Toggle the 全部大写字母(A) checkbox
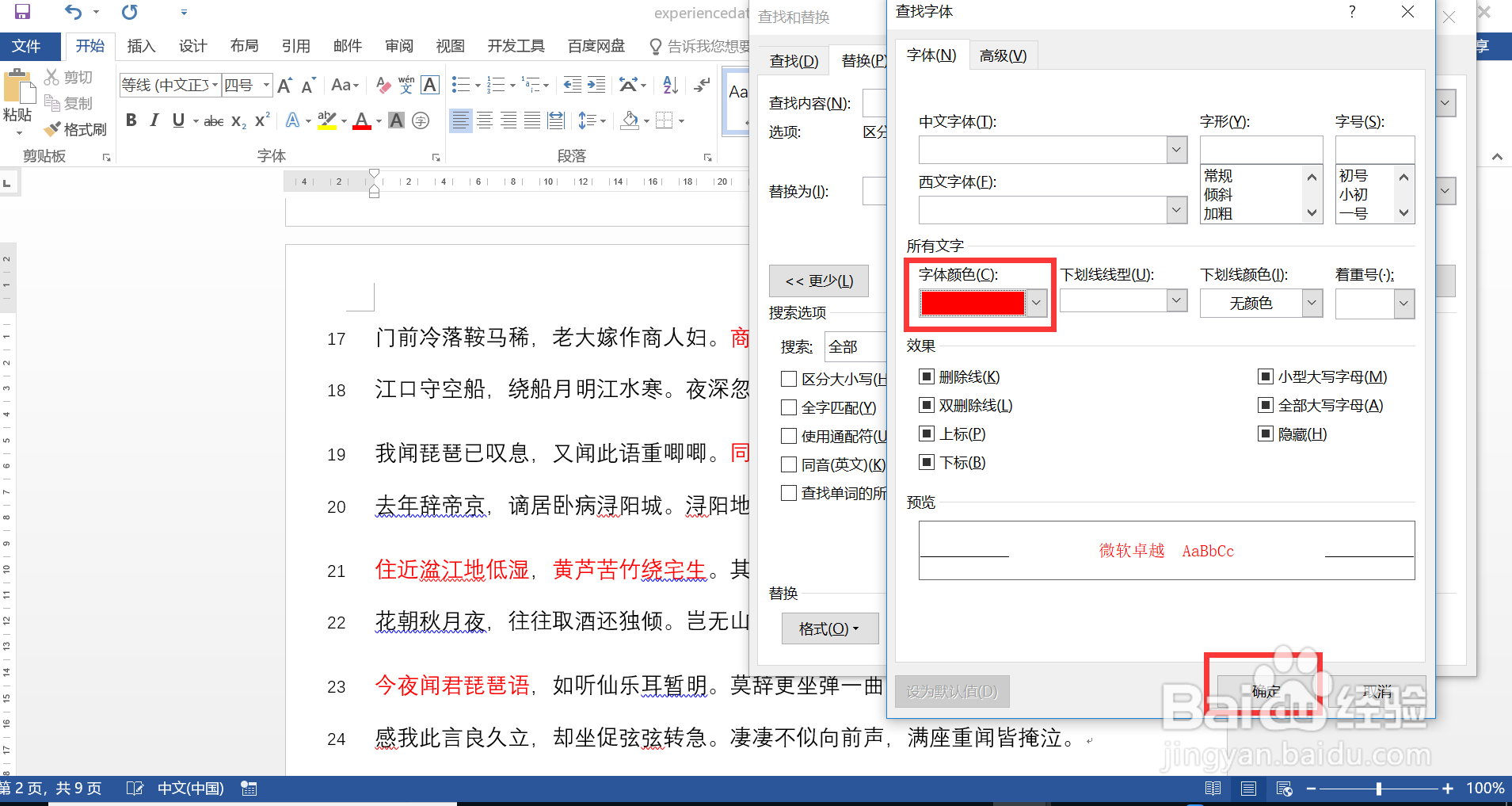 point(1266,405)
